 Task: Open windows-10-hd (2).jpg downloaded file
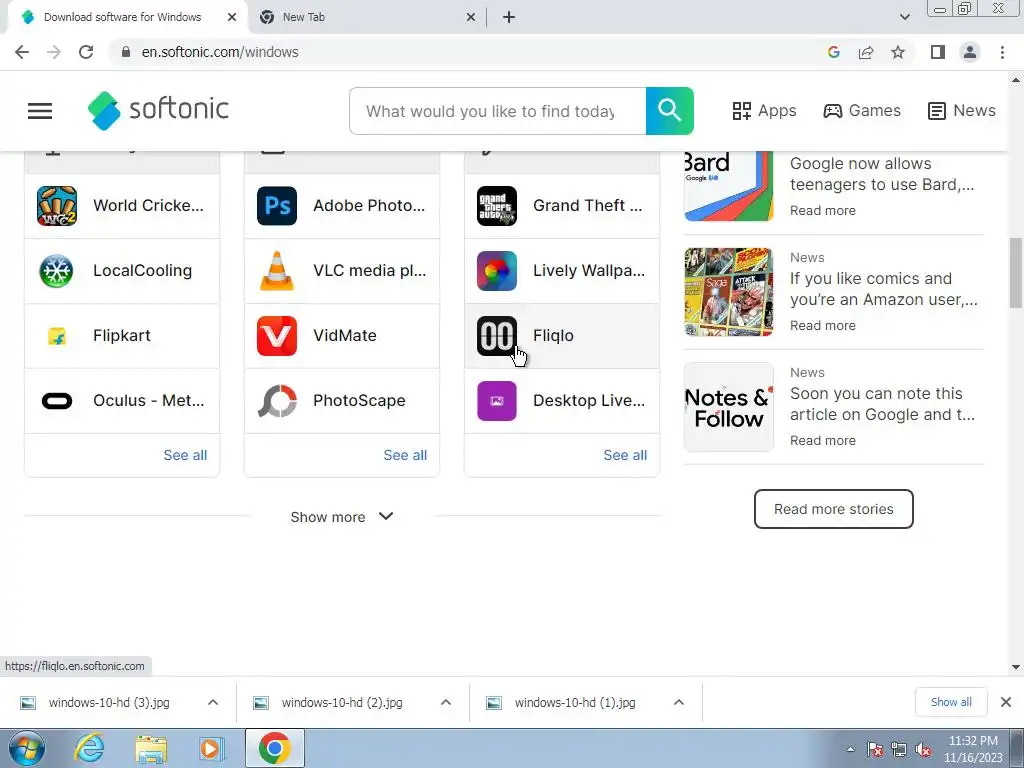tap(342, 703)
